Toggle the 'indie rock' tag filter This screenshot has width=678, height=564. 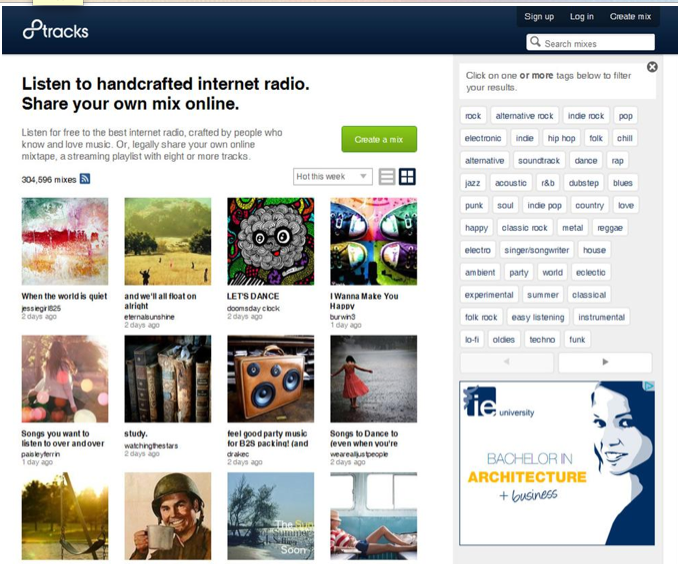[x=586, y=116]
